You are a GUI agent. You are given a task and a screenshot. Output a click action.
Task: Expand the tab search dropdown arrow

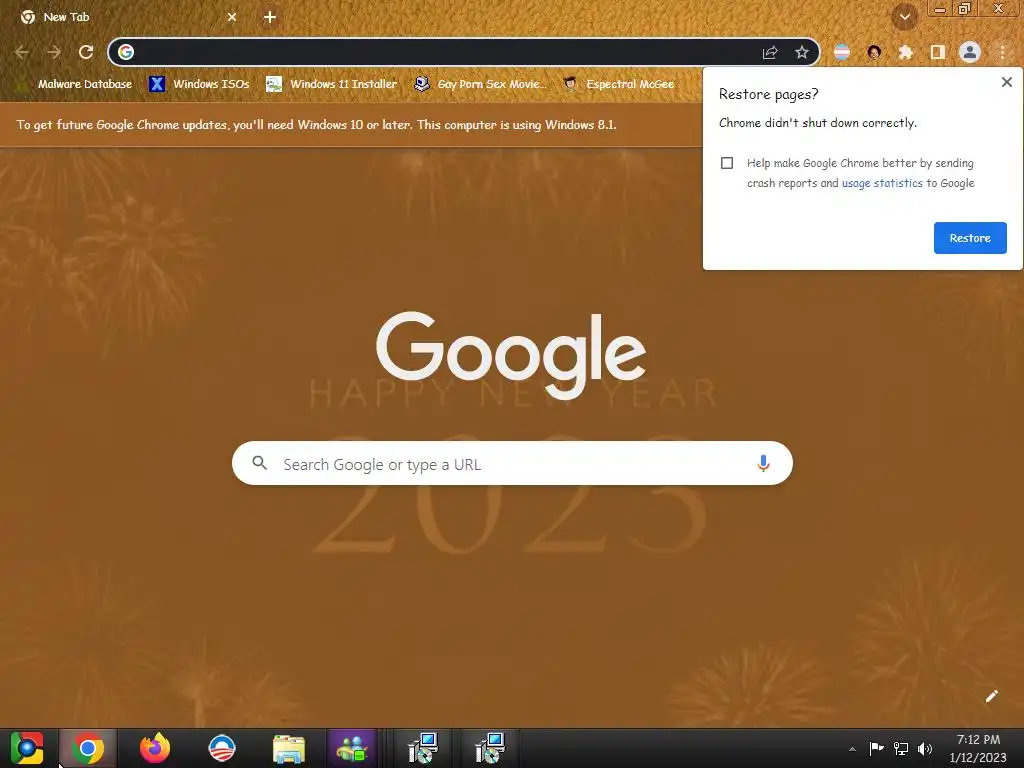pyautogui.click(x=904, y=17)
